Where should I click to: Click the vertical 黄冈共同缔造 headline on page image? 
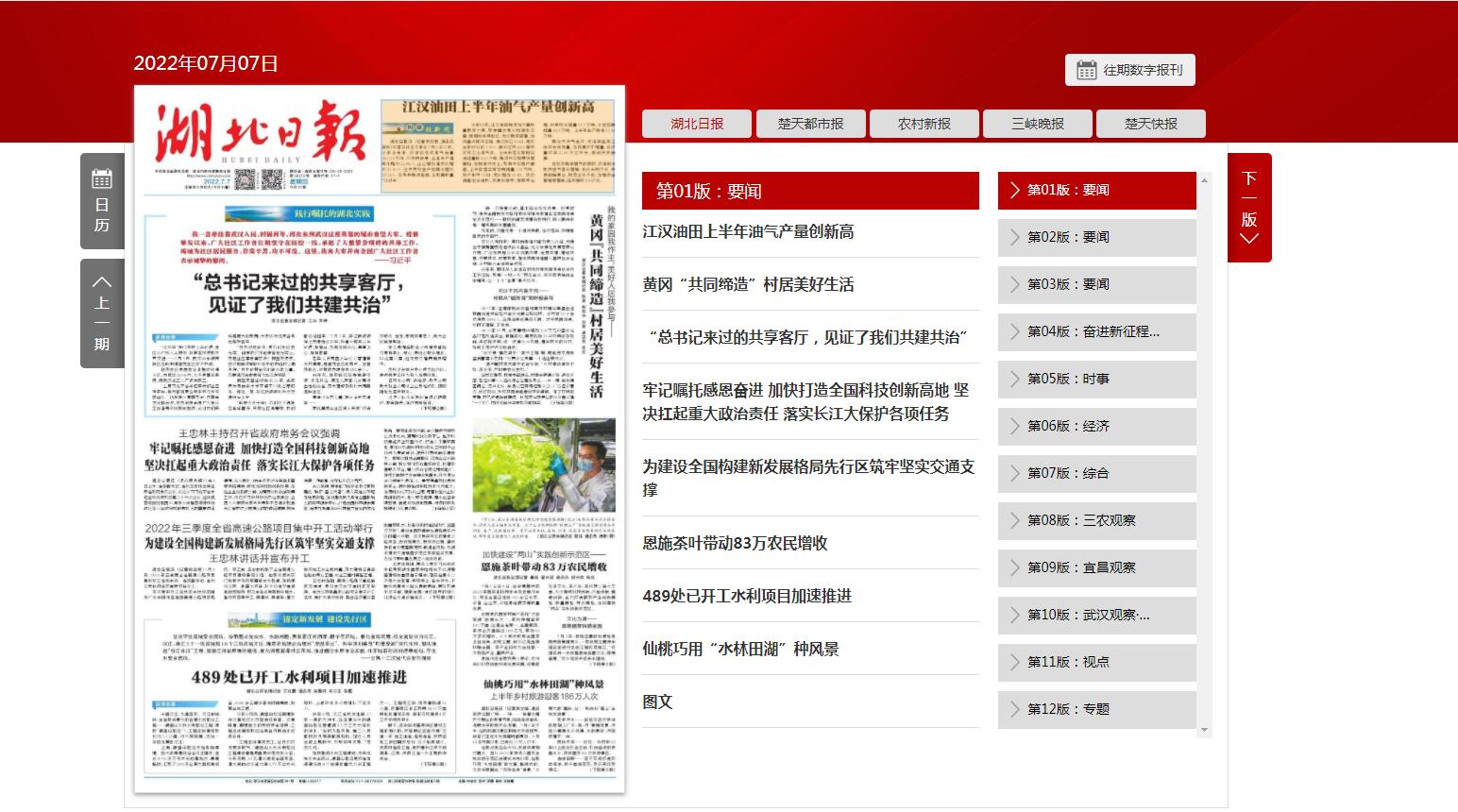[x=596, y=306]
